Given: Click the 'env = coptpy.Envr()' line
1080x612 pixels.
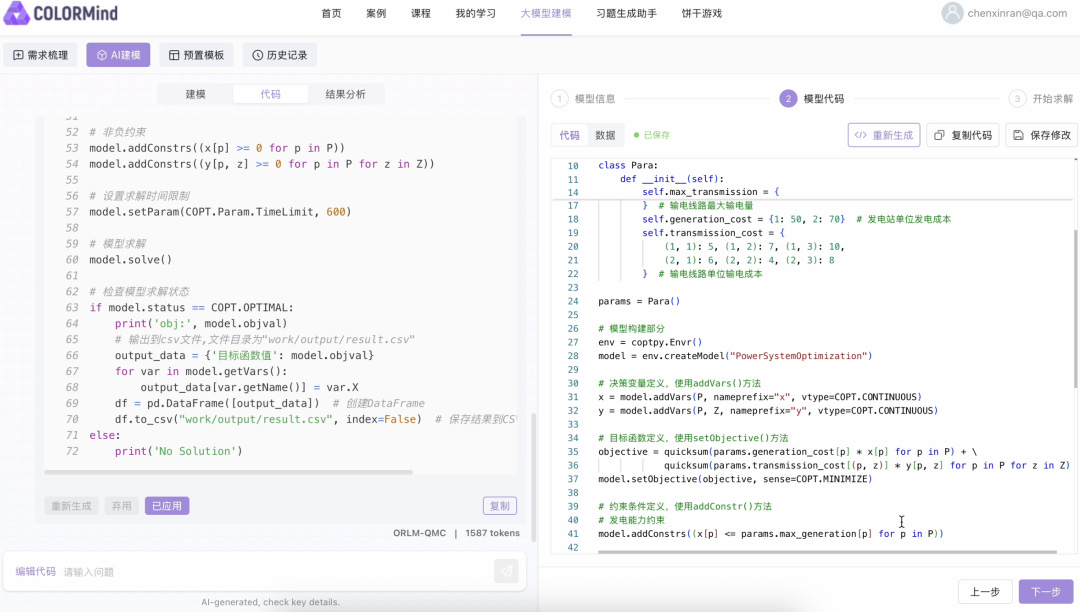Looking at the screenshot, I should [650, 342].
